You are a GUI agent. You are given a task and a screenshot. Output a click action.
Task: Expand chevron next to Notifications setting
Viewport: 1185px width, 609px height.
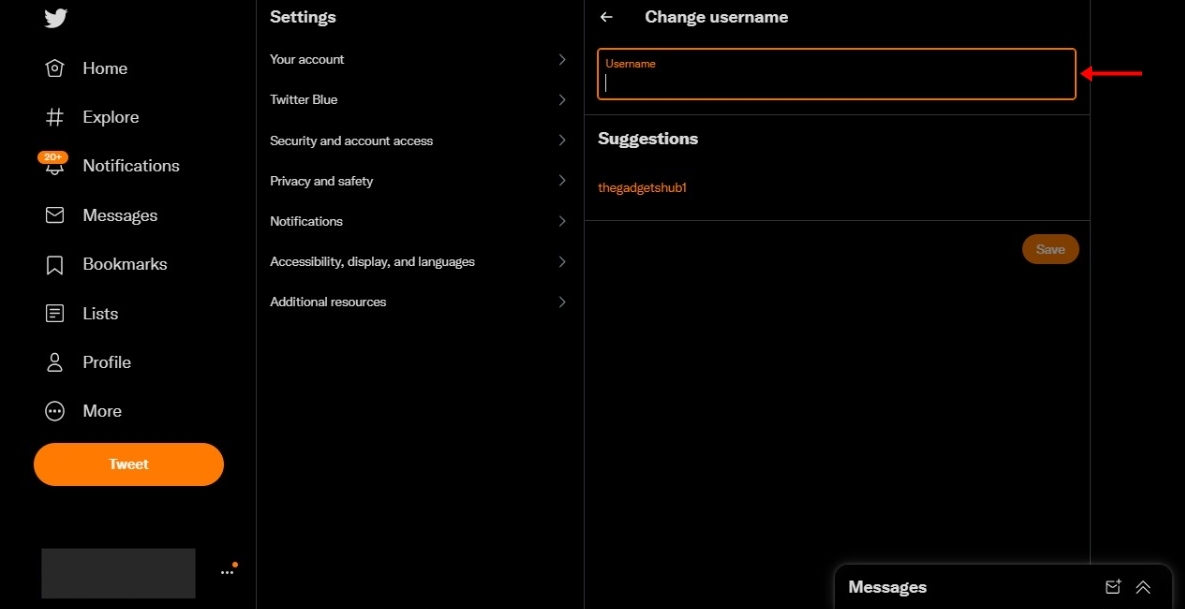click(x=562, y=221)
